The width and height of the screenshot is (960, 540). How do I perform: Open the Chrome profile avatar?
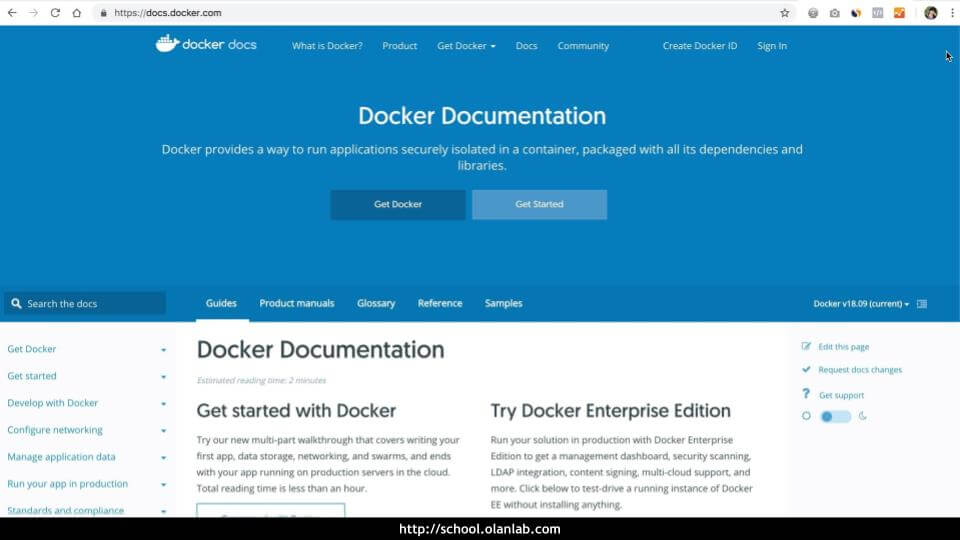[930, 13]
